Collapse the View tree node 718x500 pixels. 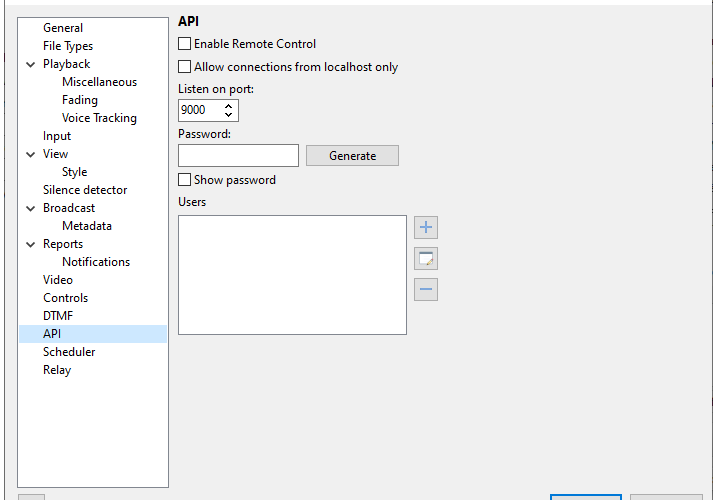31,154
